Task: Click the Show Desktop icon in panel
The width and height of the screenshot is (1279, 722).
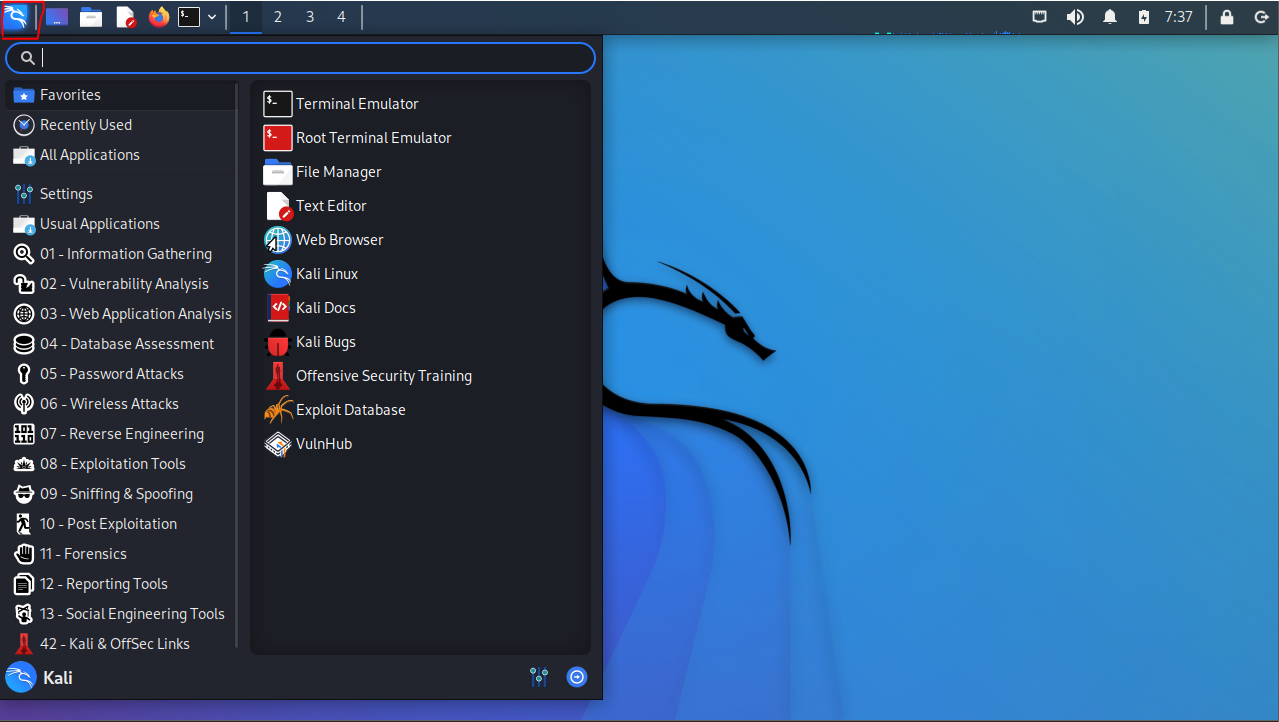Action: 57,17
